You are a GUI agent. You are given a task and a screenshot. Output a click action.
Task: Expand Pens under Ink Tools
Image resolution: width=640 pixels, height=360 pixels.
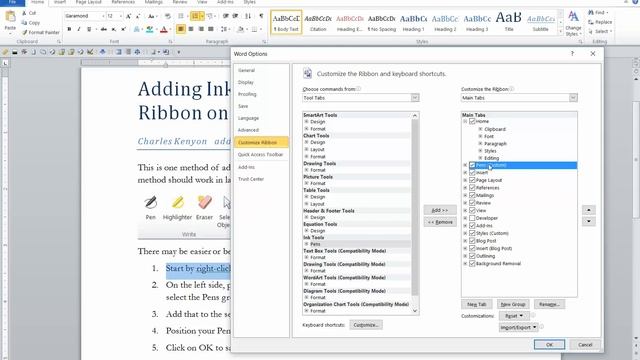[x=306, y=244]
